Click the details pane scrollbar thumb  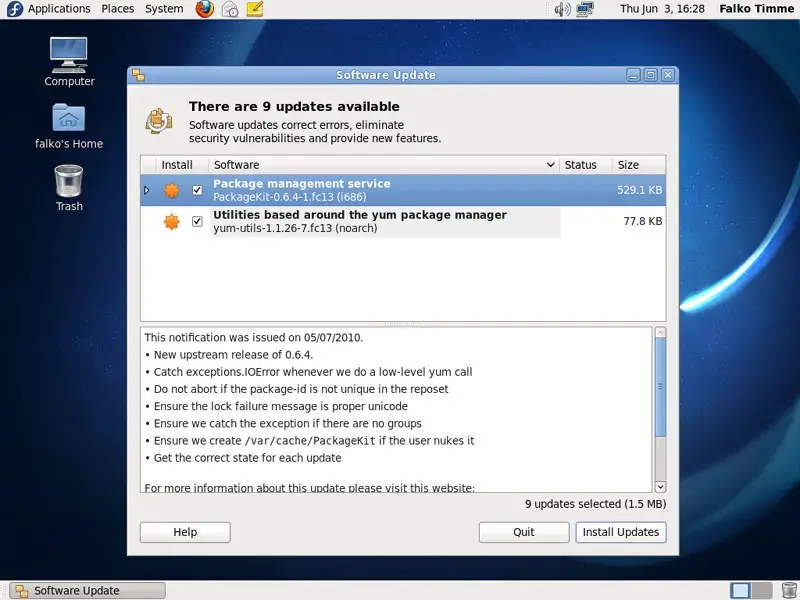(660, 387)
